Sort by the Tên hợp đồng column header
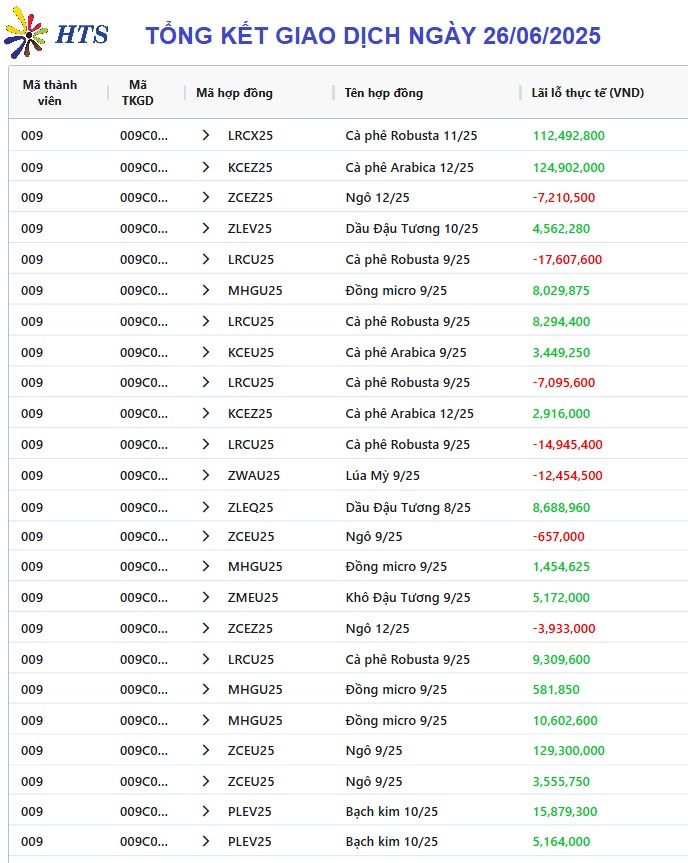This screenshot has height=863, width=688. coord(384,93)
